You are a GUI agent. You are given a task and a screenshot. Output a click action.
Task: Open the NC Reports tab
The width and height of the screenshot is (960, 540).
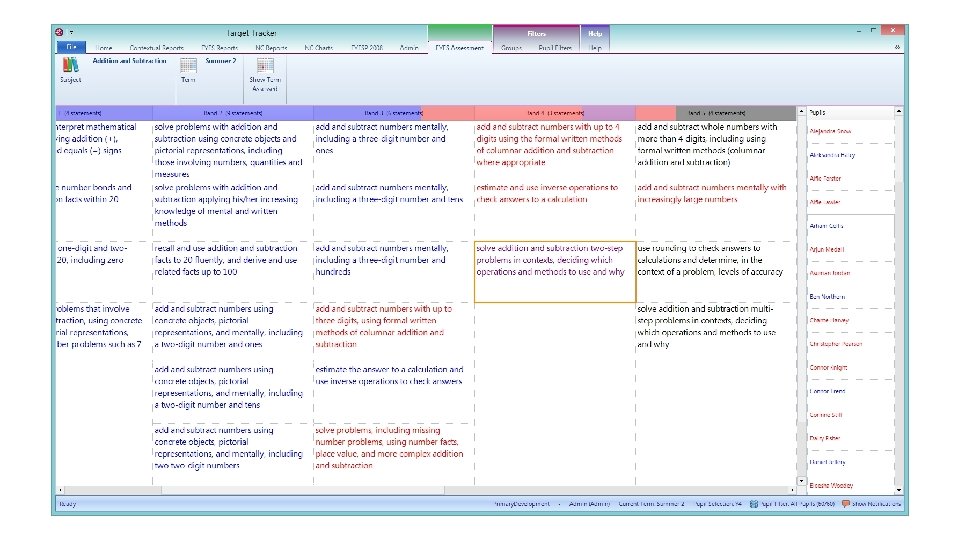tap(271, 48)
